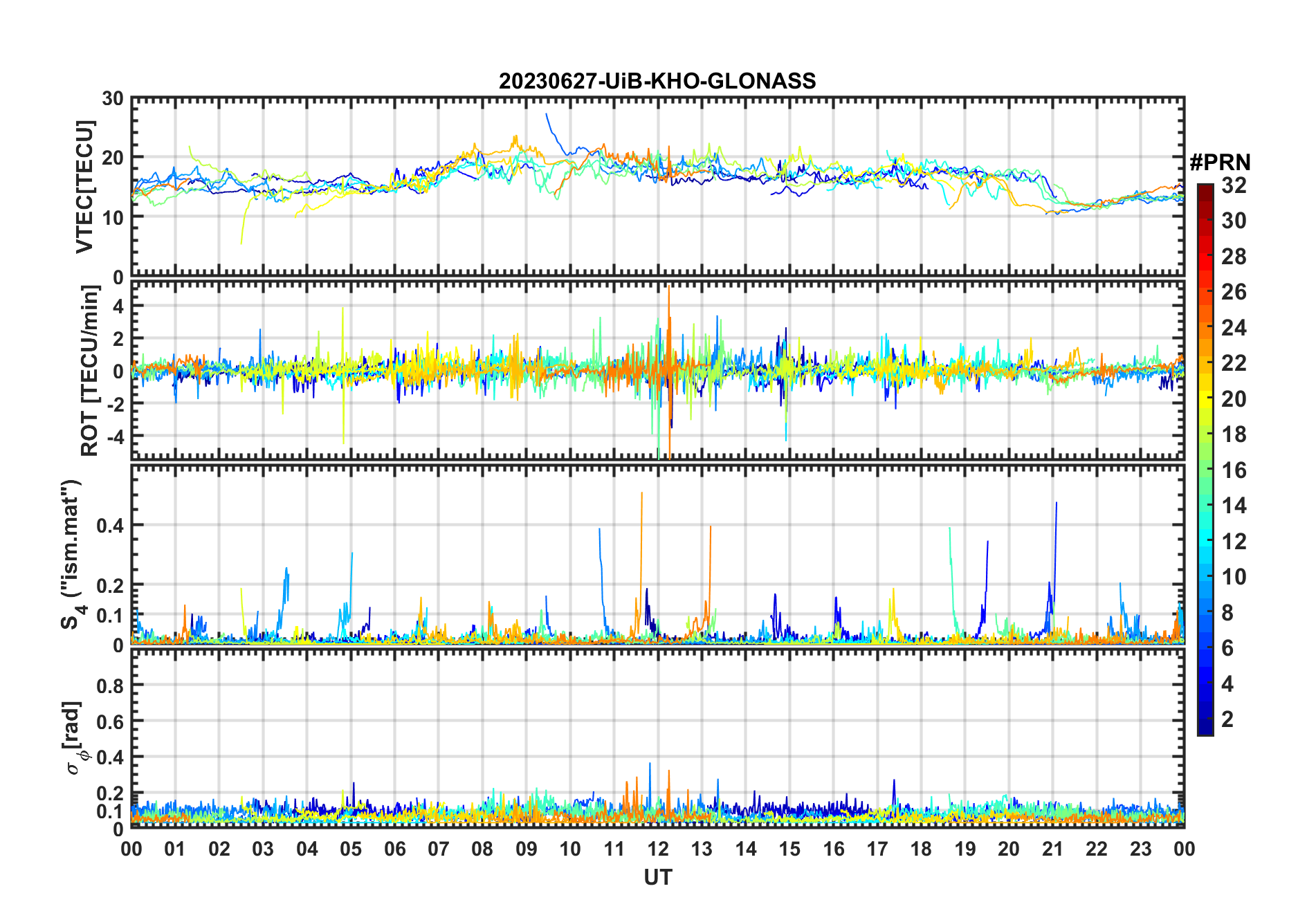Screen dimensions: 1316x920
Task: Click the 06 hour tick label
Action: pos(394,849)
